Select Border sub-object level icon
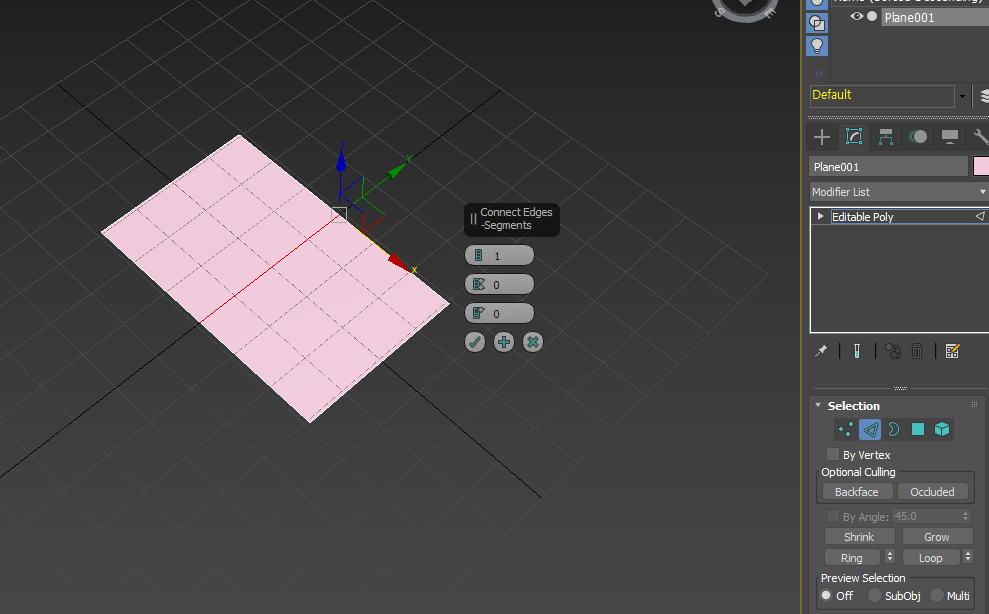 894,430
